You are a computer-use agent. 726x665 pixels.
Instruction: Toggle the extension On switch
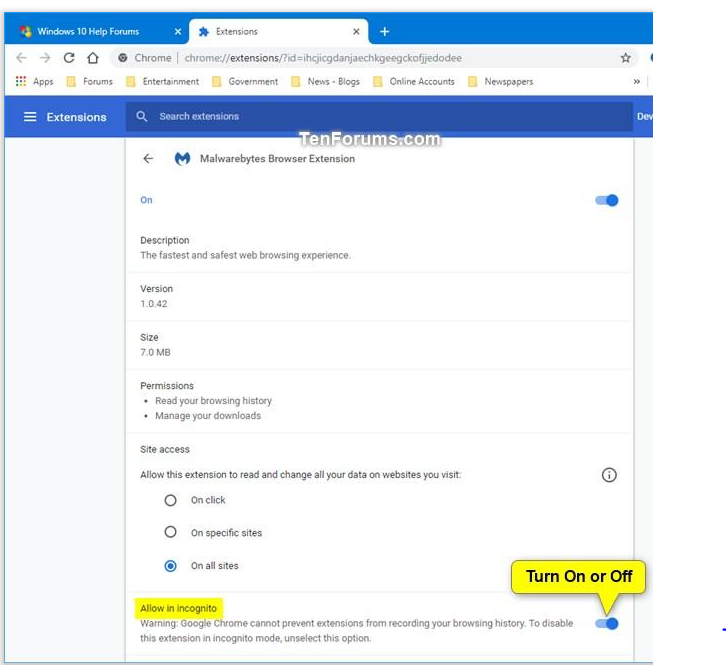[607, 201]
